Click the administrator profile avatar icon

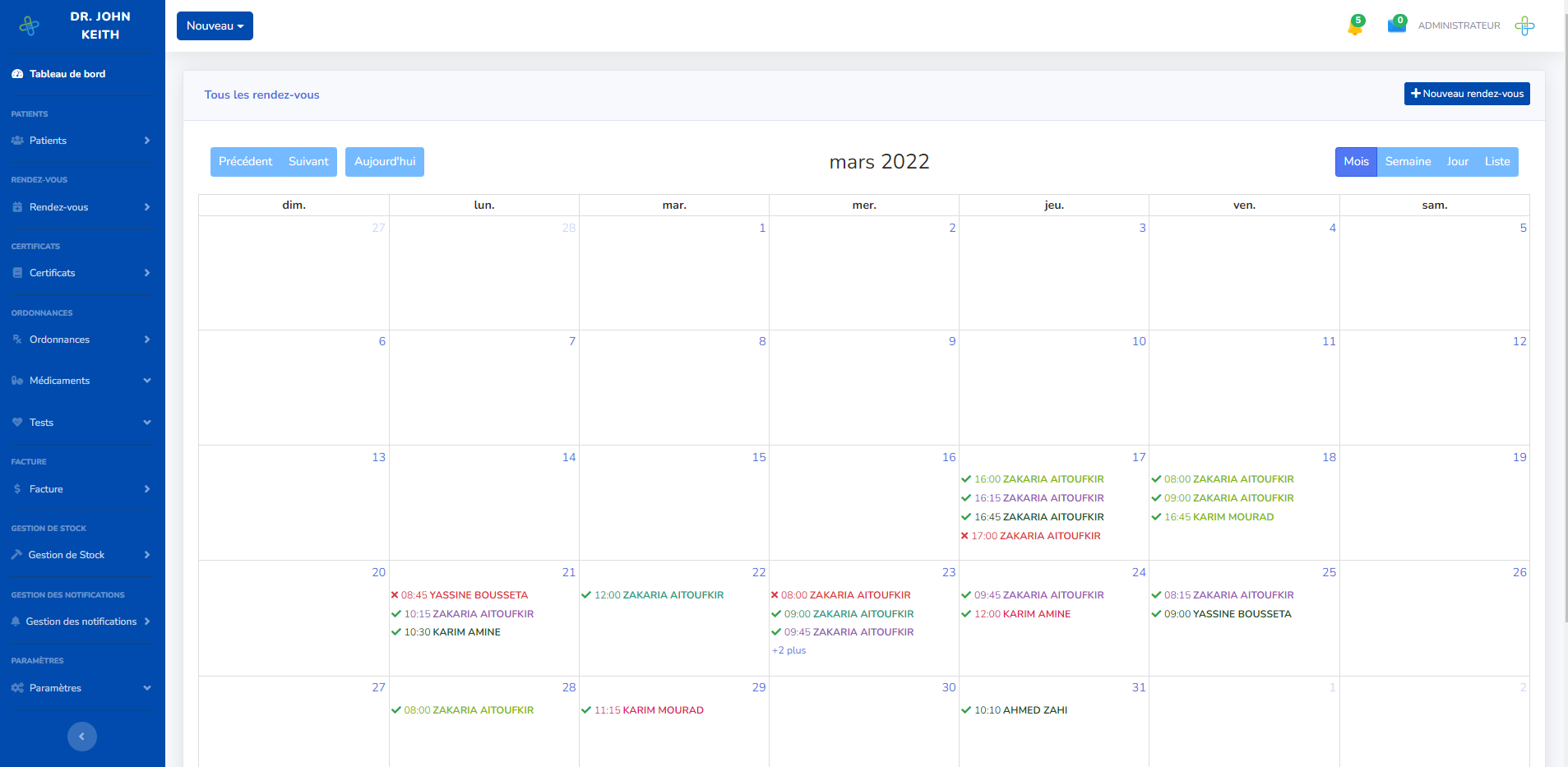(x=1524, y=26)
